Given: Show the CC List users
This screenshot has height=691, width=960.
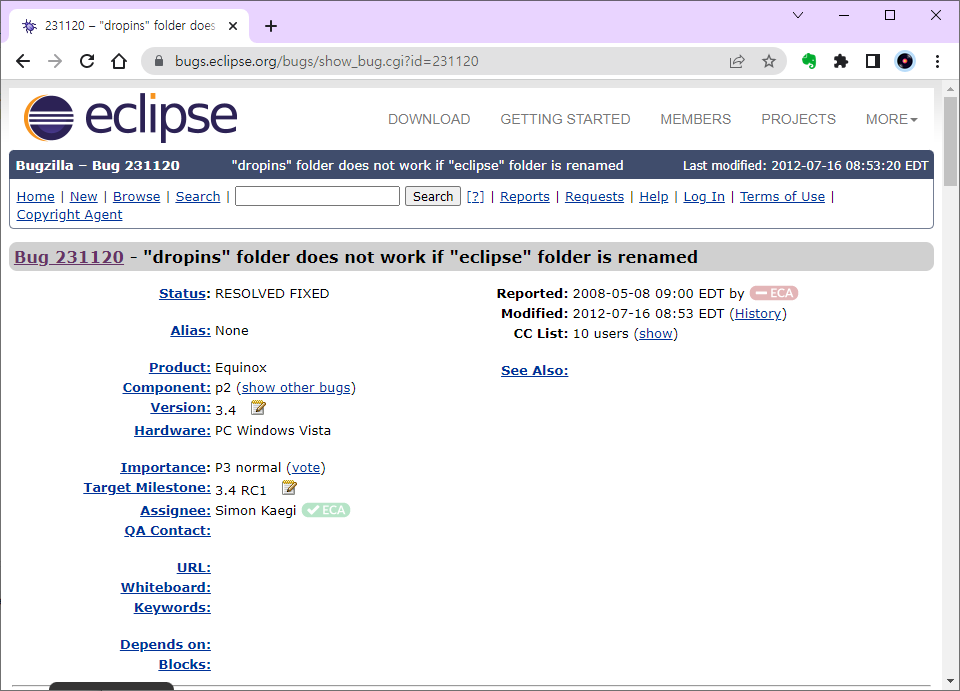Looking at the screenshot, I should pos(656,334).
